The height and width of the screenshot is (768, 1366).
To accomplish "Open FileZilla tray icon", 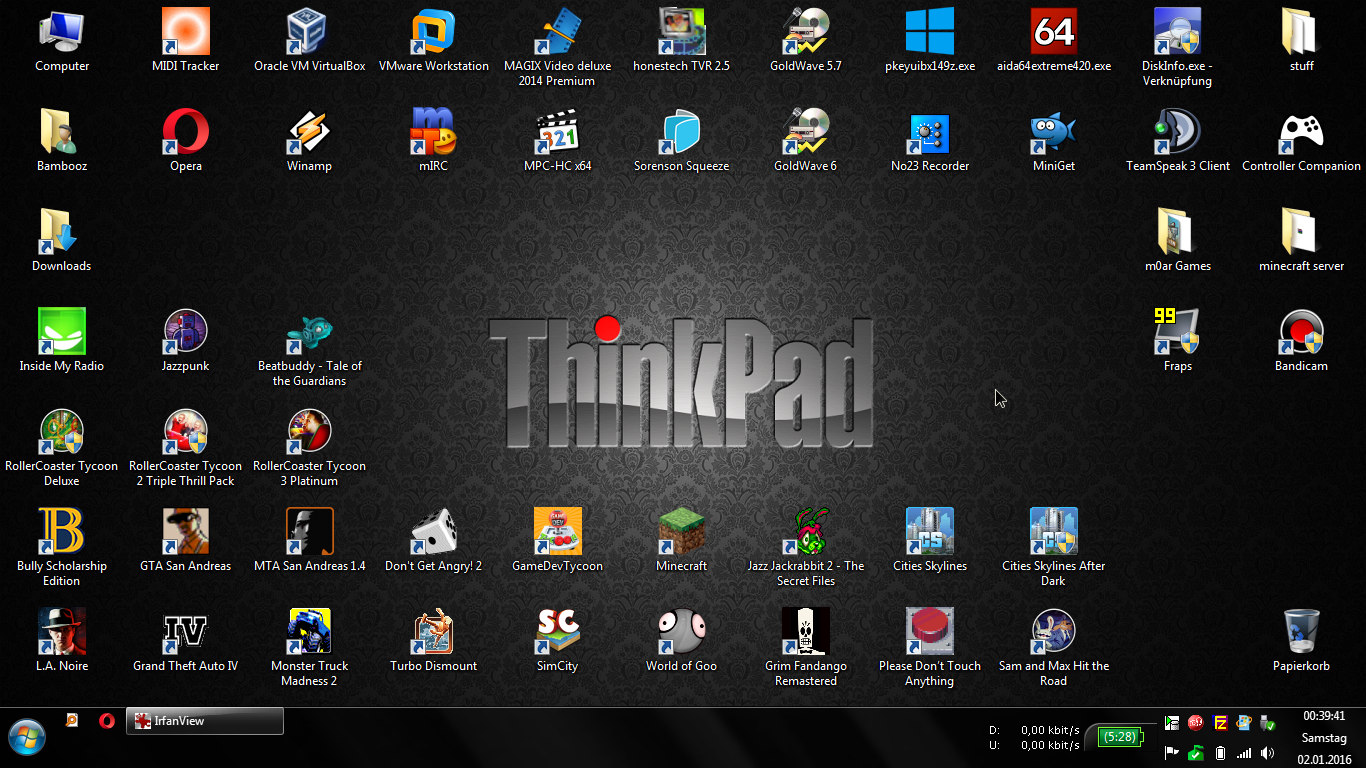I will click(1220, 723).
